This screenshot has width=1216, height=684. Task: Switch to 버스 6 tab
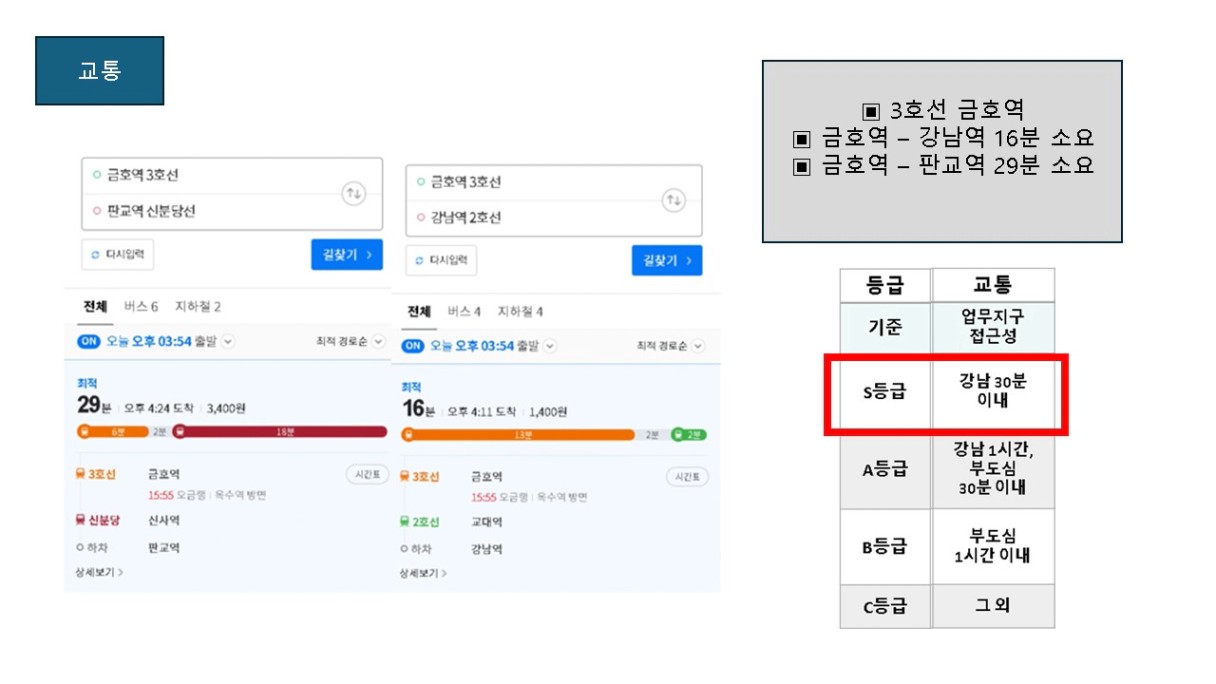coord(141,306)
